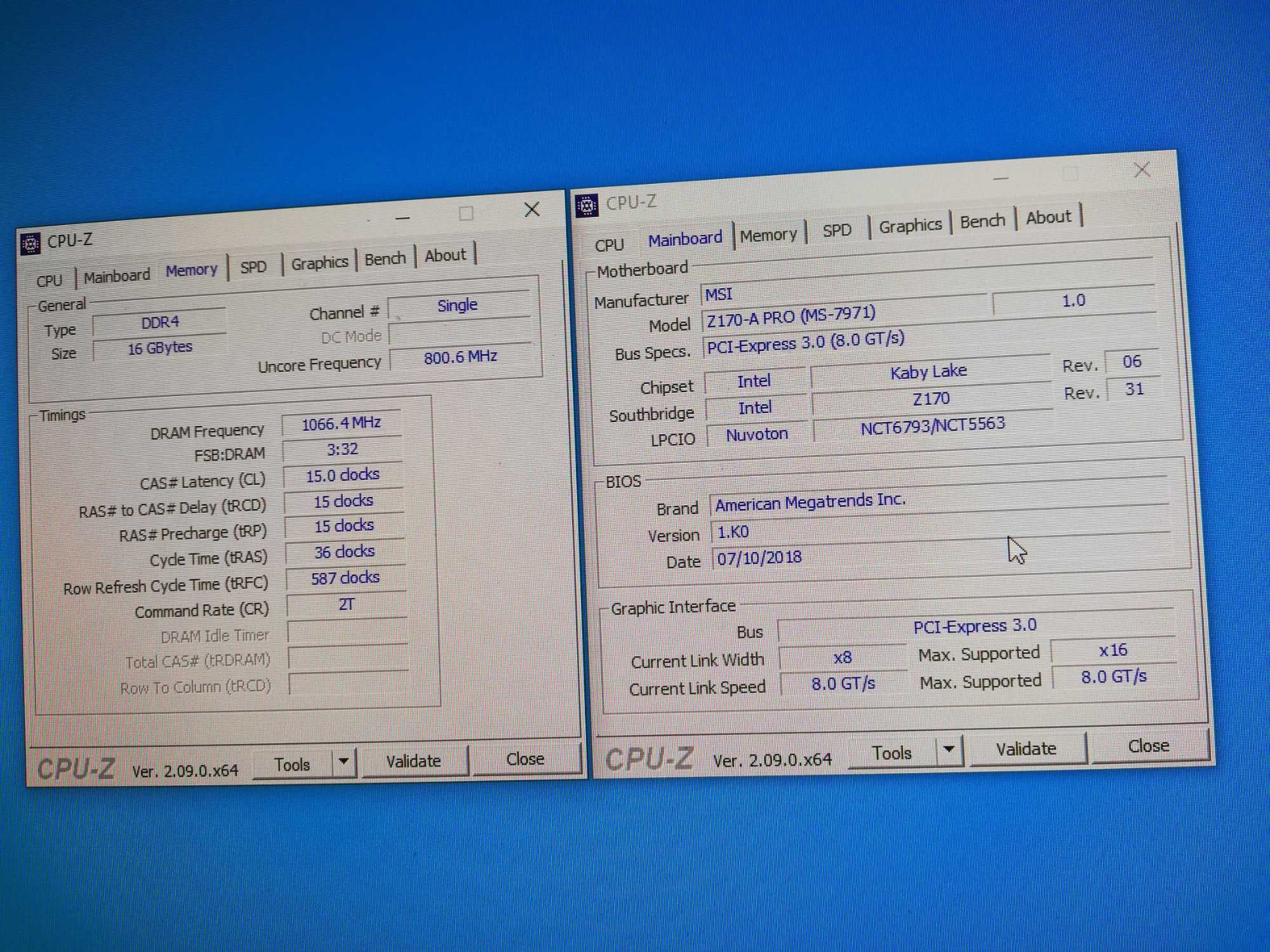
Task: Click the empty DRAM Idle Timer field
Action: coord(347,631)
